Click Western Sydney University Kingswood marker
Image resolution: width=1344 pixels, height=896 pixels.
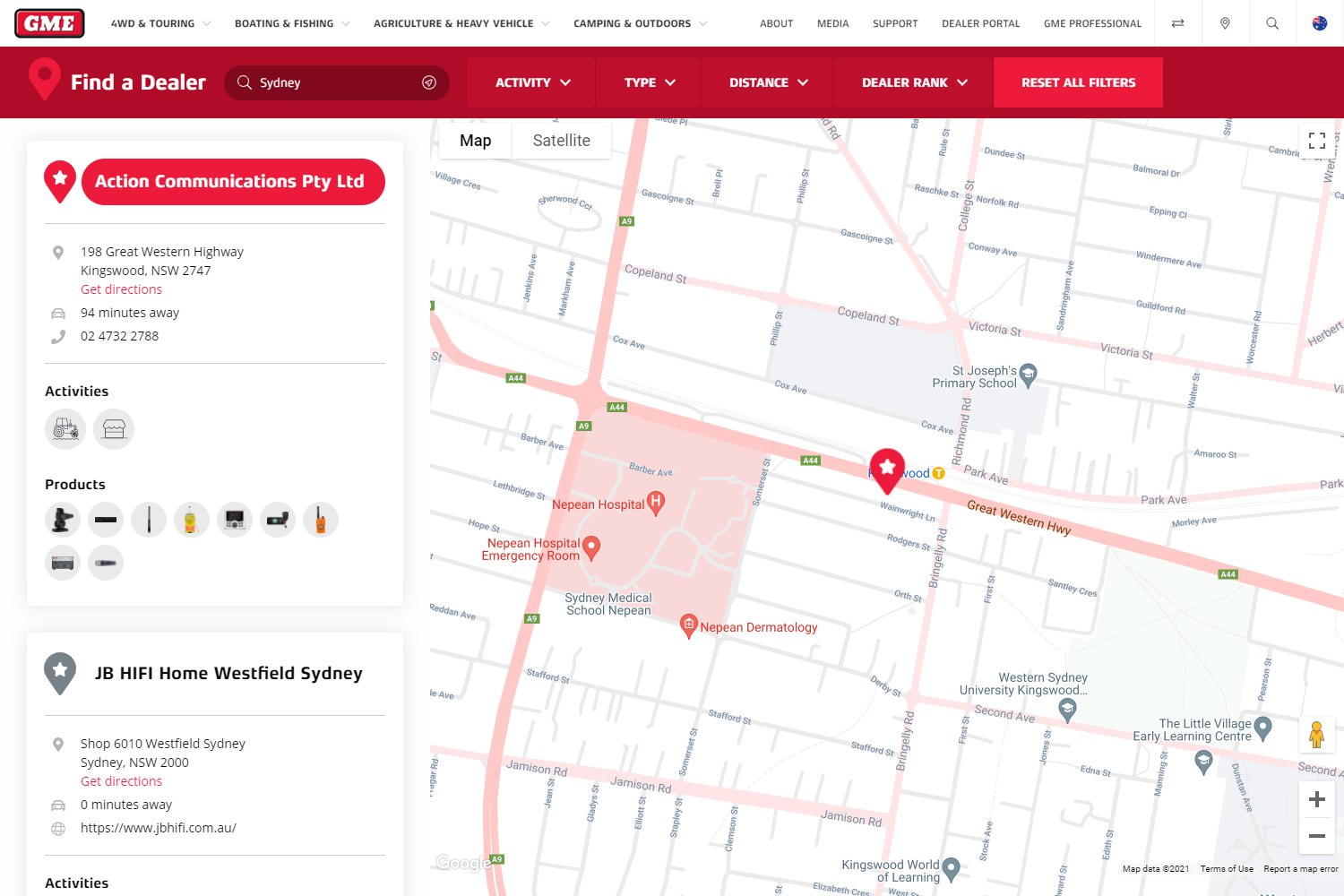click(x=1067, y=710)
